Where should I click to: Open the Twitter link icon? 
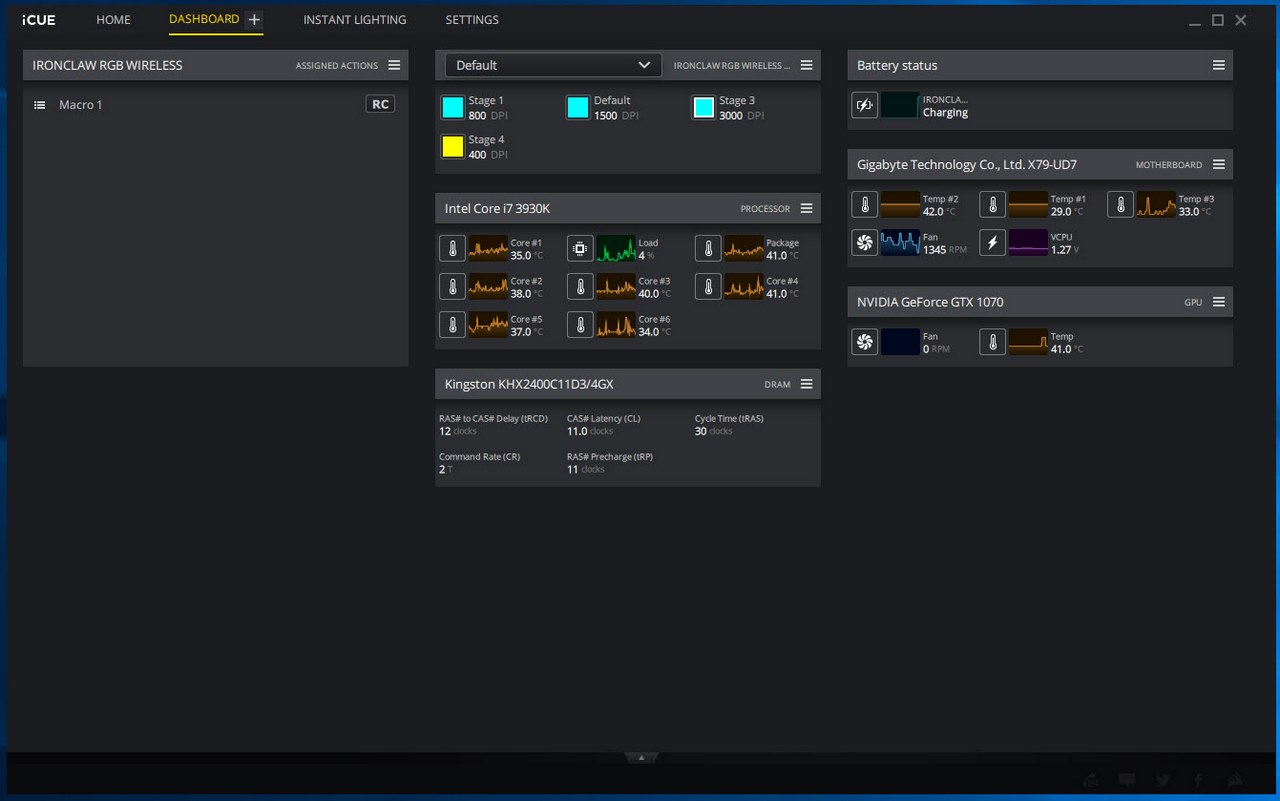[1163, 780]
